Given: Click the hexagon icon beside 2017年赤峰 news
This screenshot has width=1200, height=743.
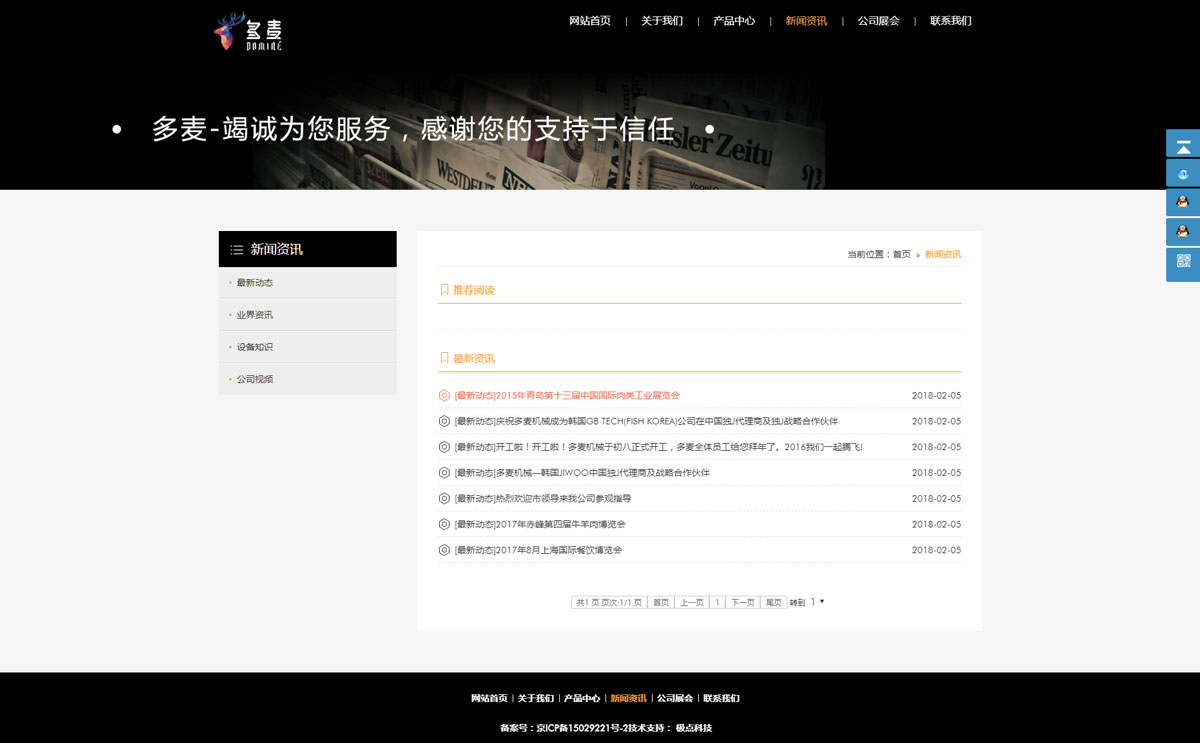Looking at the screenshot, I should tap(444, 524).
